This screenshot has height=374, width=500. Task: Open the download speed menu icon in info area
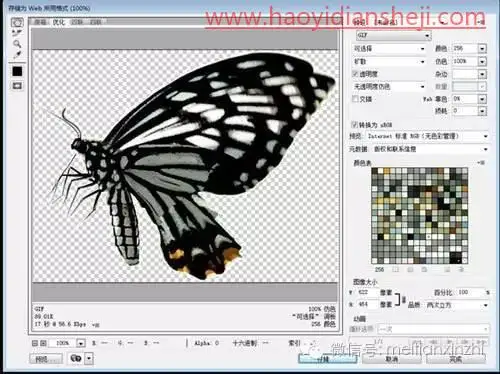click(97, 324)
